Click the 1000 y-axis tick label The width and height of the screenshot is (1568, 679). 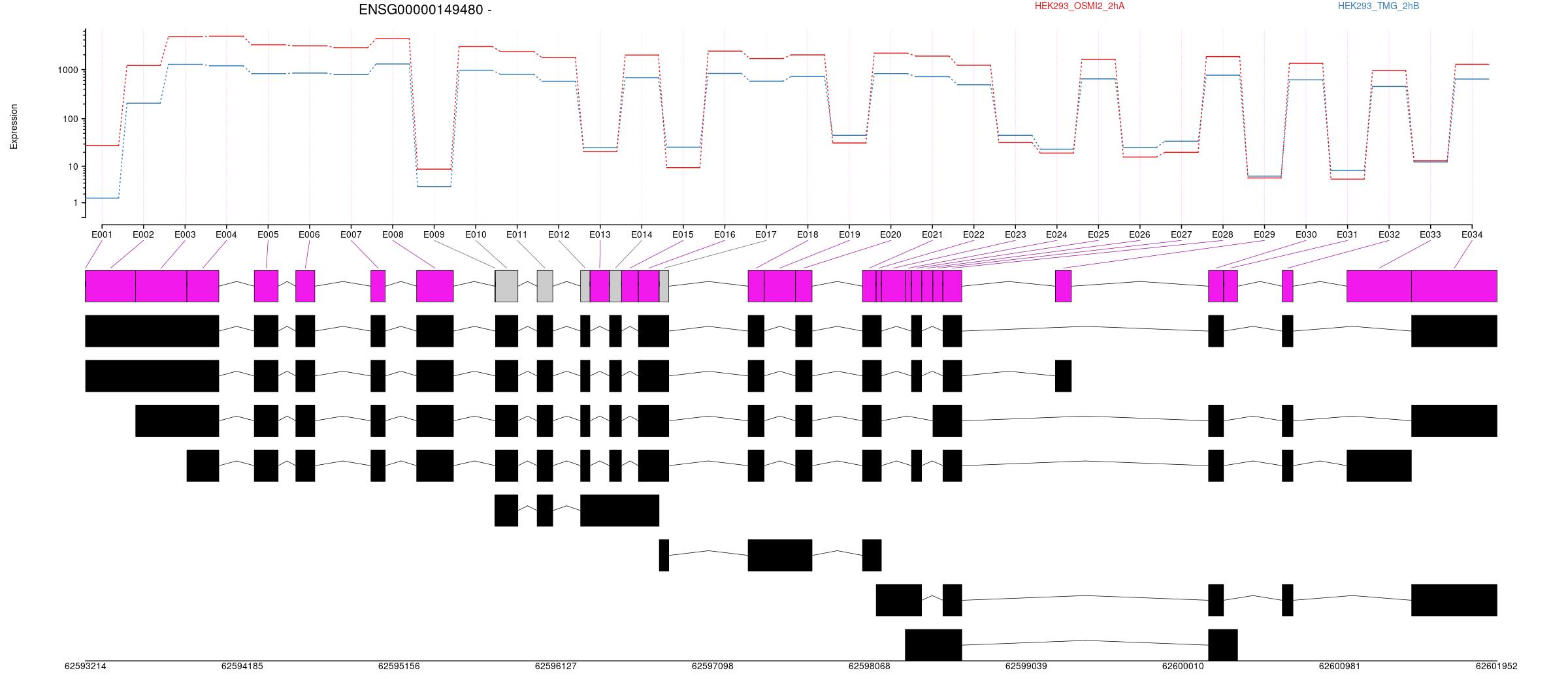tap(67, 70)
